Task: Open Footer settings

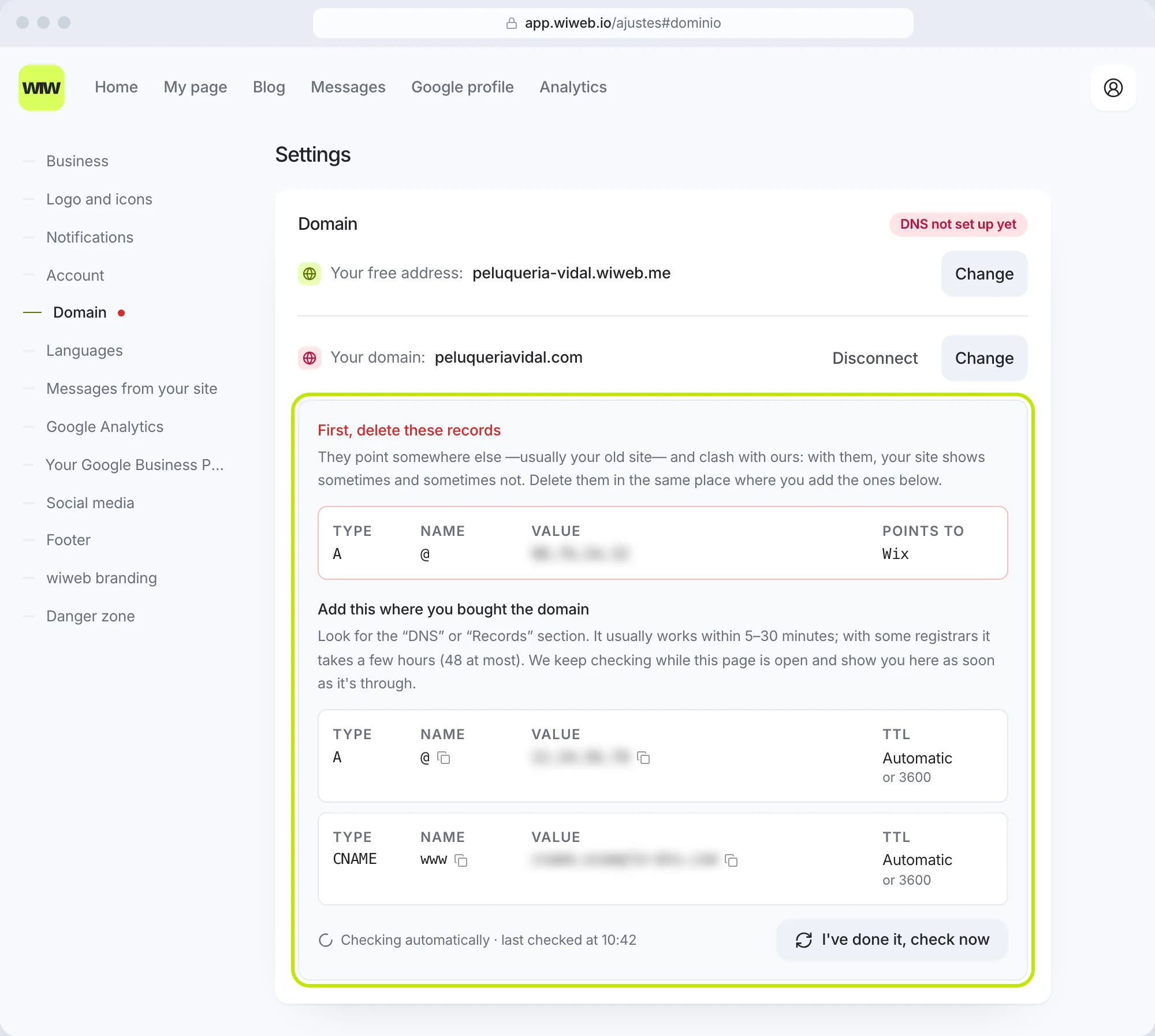Action: pyautogui.click(x=68, y=540)
